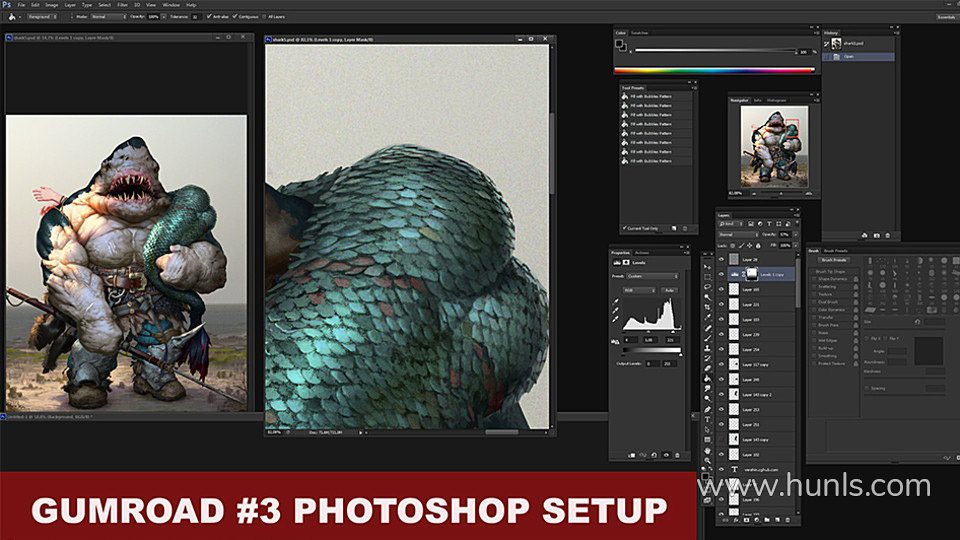Open the layer blend mode Normal dropdown
This screenshot has width=960, height=540.
(x=738, y=234)
